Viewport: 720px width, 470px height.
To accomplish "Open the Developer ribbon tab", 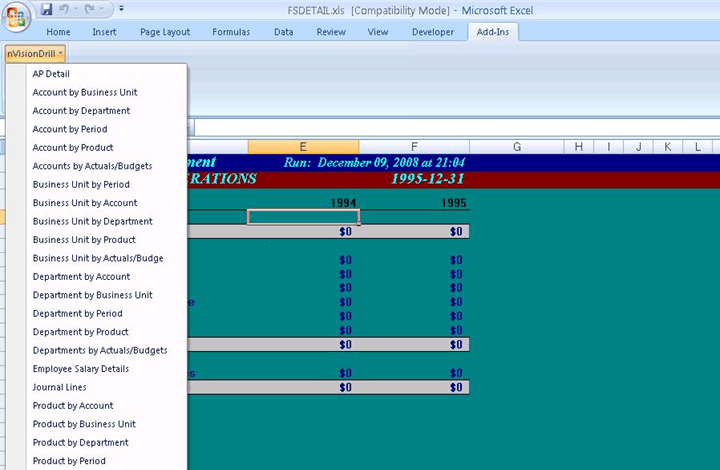I will [433, 32].
